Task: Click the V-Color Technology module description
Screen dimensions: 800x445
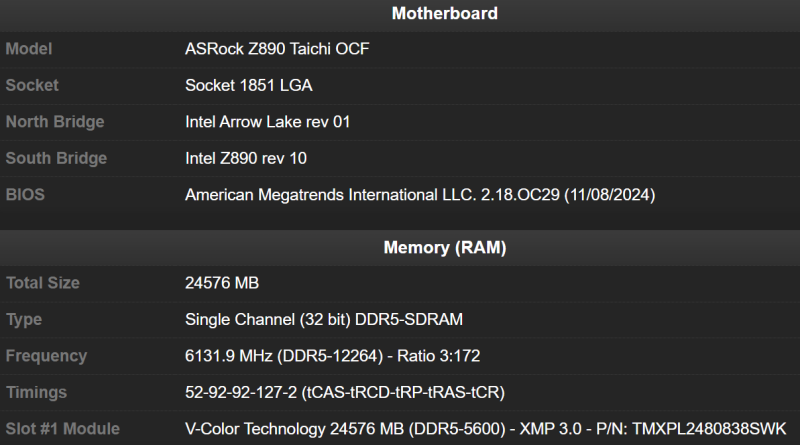Action: pos(486,429)
